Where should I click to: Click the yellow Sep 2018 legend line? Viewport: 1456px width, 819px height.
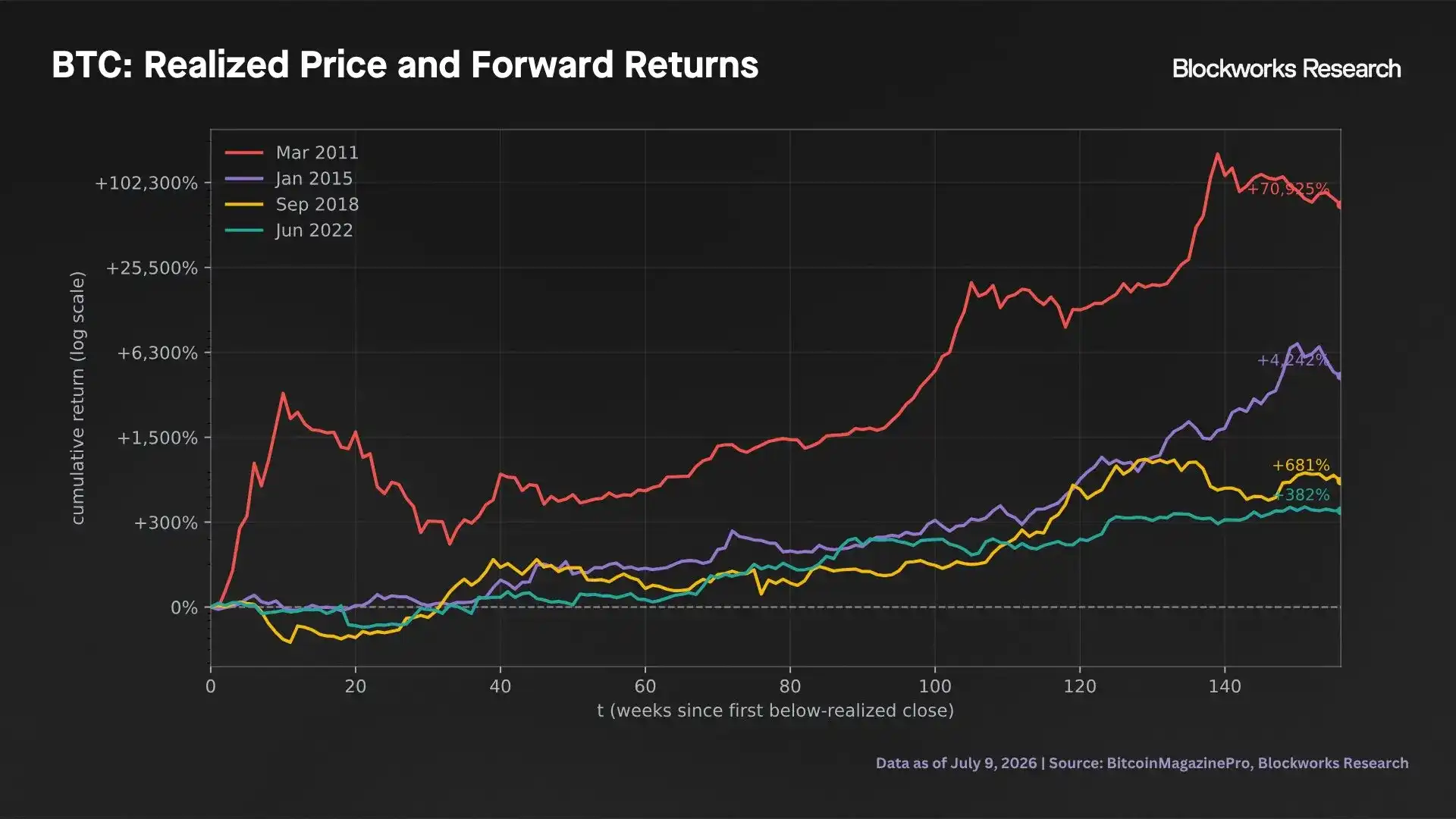point(244,205)
